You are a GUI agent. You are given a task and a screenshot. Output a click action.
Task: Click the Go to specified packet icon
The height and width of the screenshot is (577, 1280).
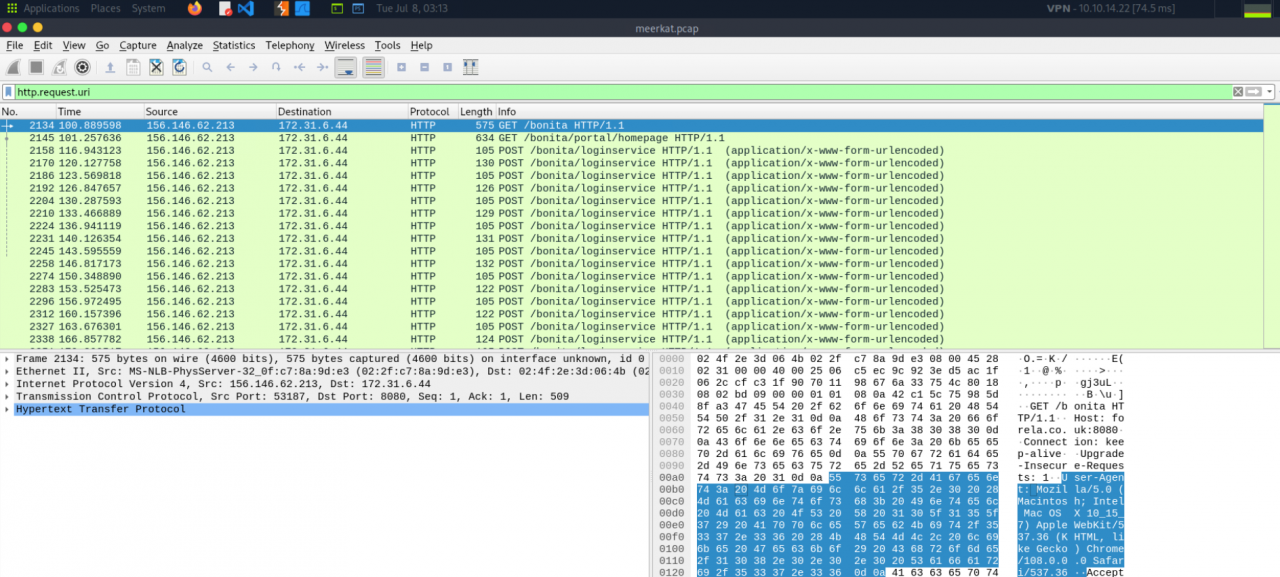(276, 67)
